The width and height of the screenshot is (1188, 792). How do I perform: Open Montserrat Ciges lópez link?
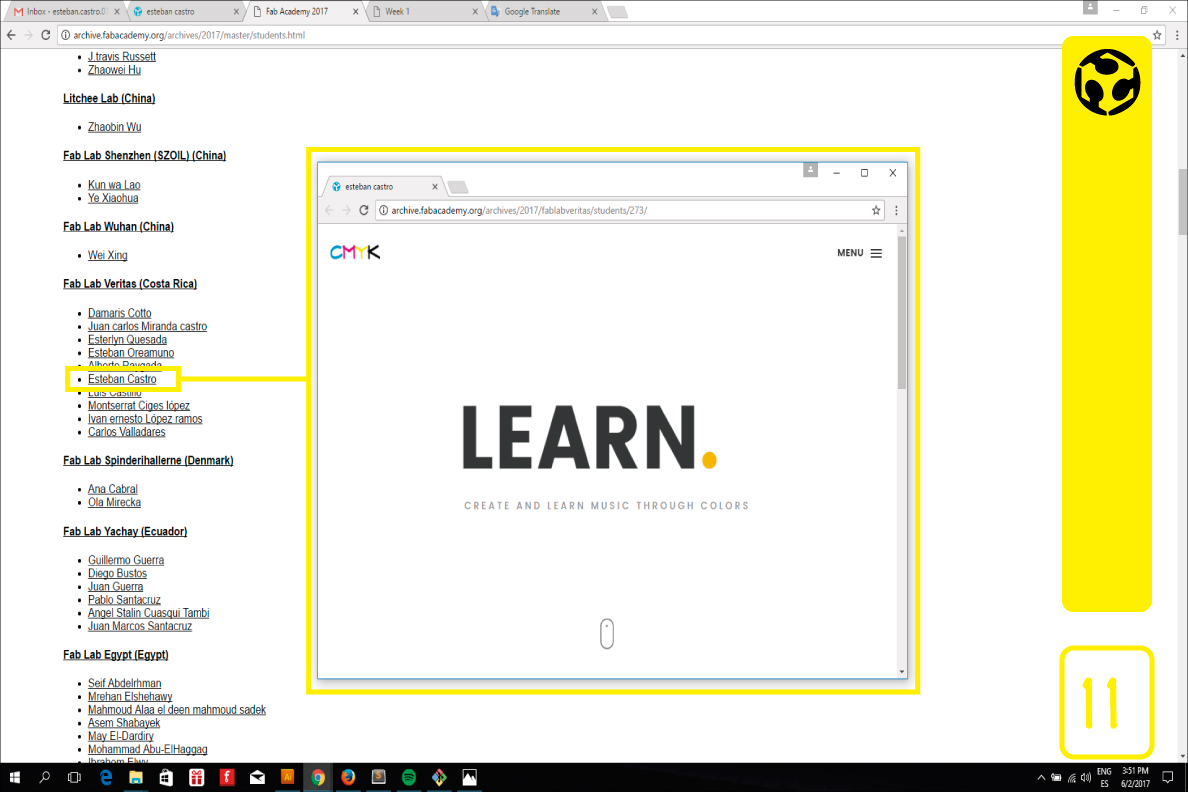pyautogui.click(x=139, y=405)
